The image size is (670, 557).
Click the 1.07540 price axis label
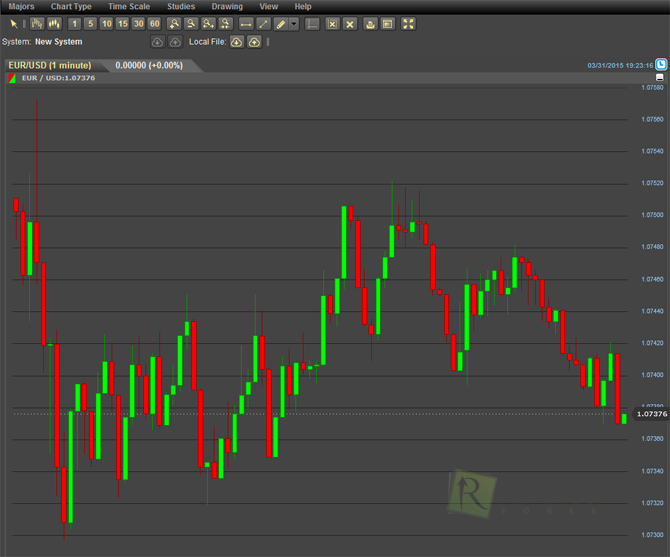pyautogui.click(x=652, y=151)
